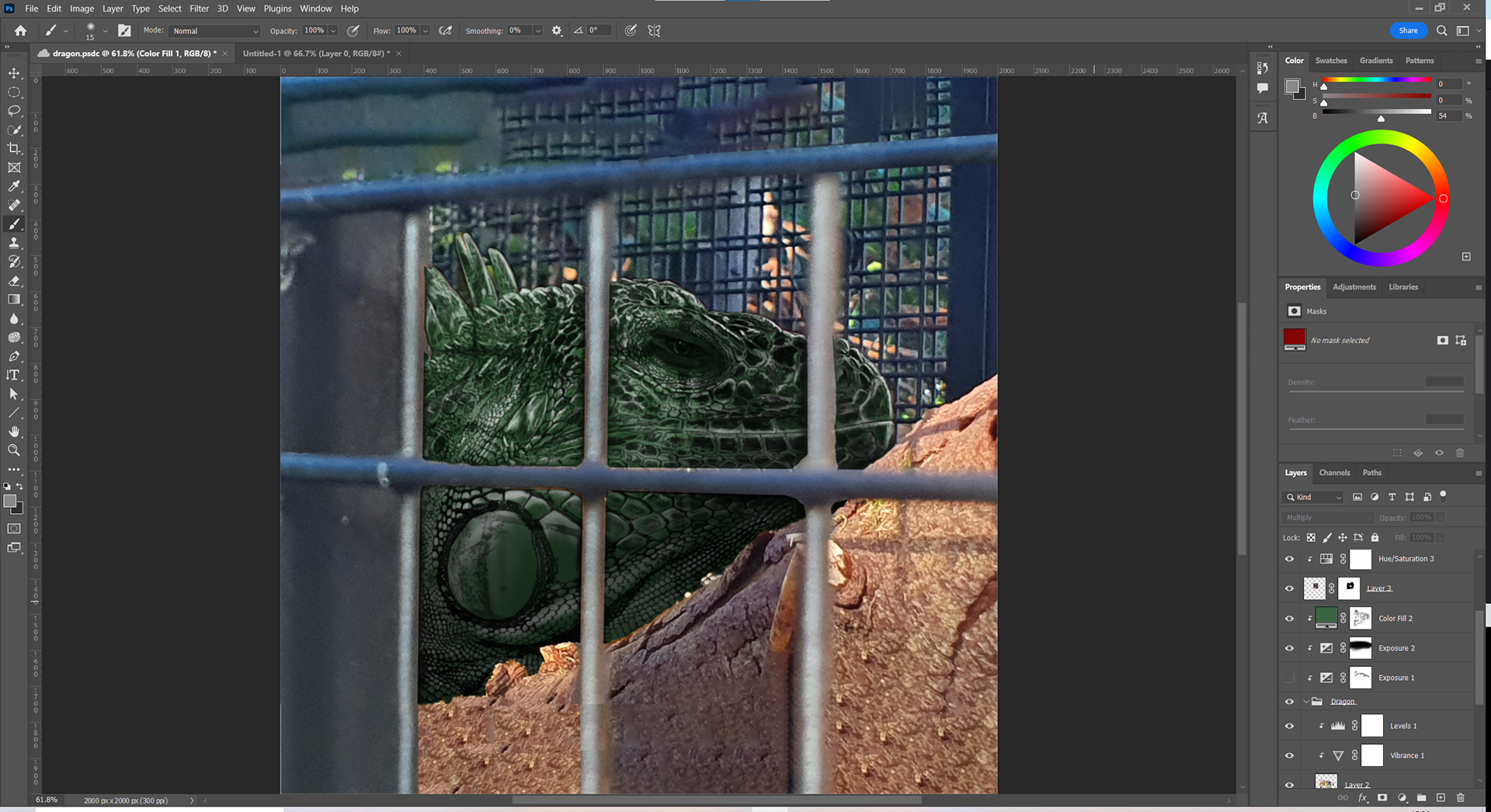Select the Crop tool
This screenshot has height=812, width=1491.
[x=14, y=149]
